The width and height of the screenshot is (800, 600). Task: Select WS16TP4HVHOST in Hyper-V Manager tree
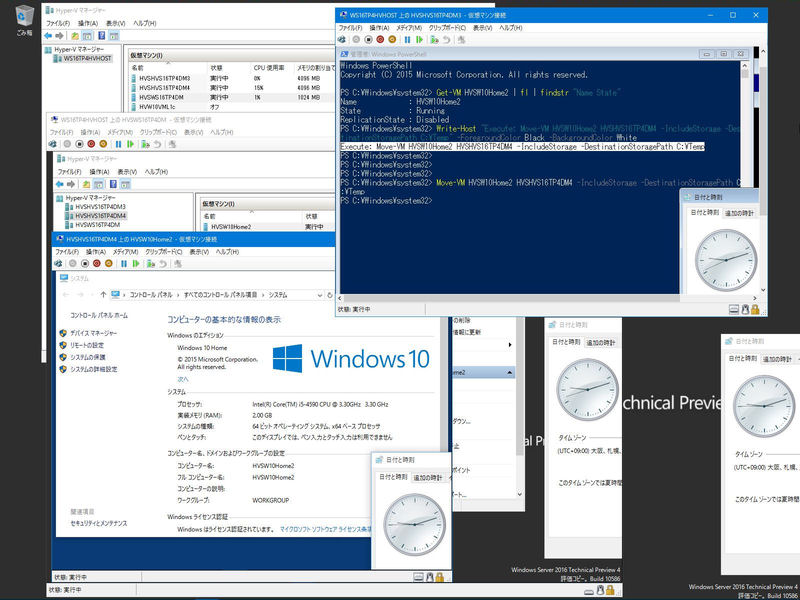tap(87, 58)
